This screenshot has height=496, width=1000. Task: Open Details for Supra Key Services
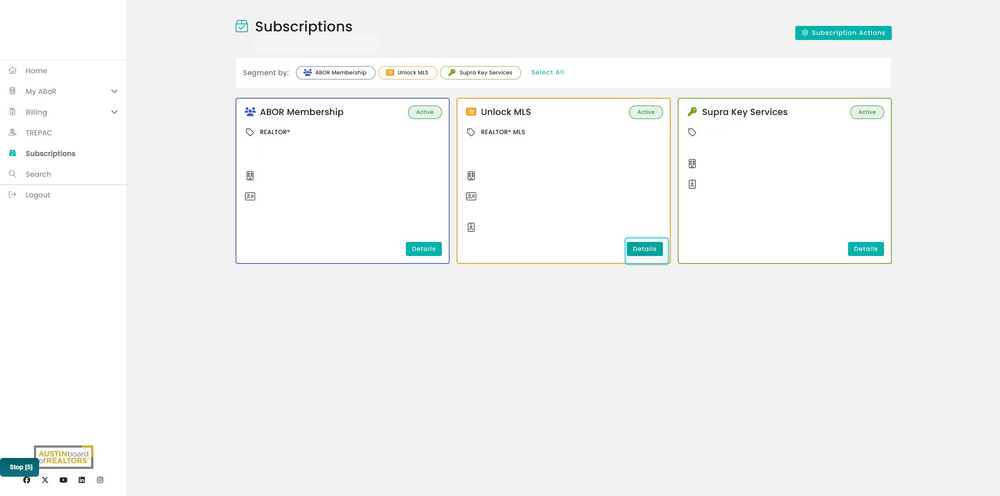tap(865, 249)
